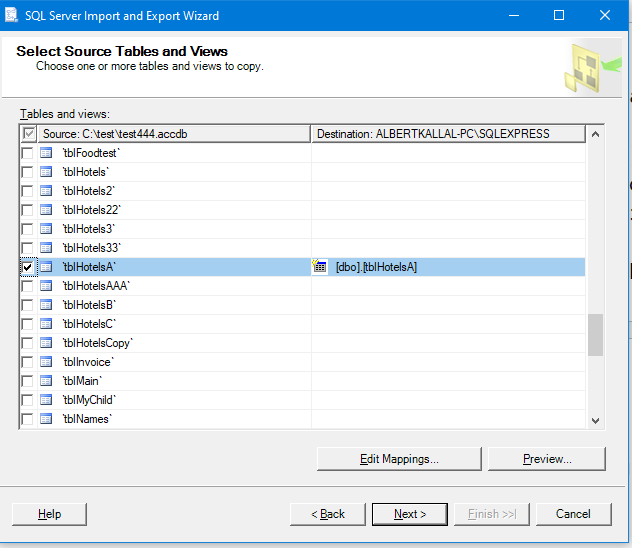Click the tblHotelsAAA table icon
This screenshot has height=548, width=632.
pyautogui.click(x=46, y=286)
